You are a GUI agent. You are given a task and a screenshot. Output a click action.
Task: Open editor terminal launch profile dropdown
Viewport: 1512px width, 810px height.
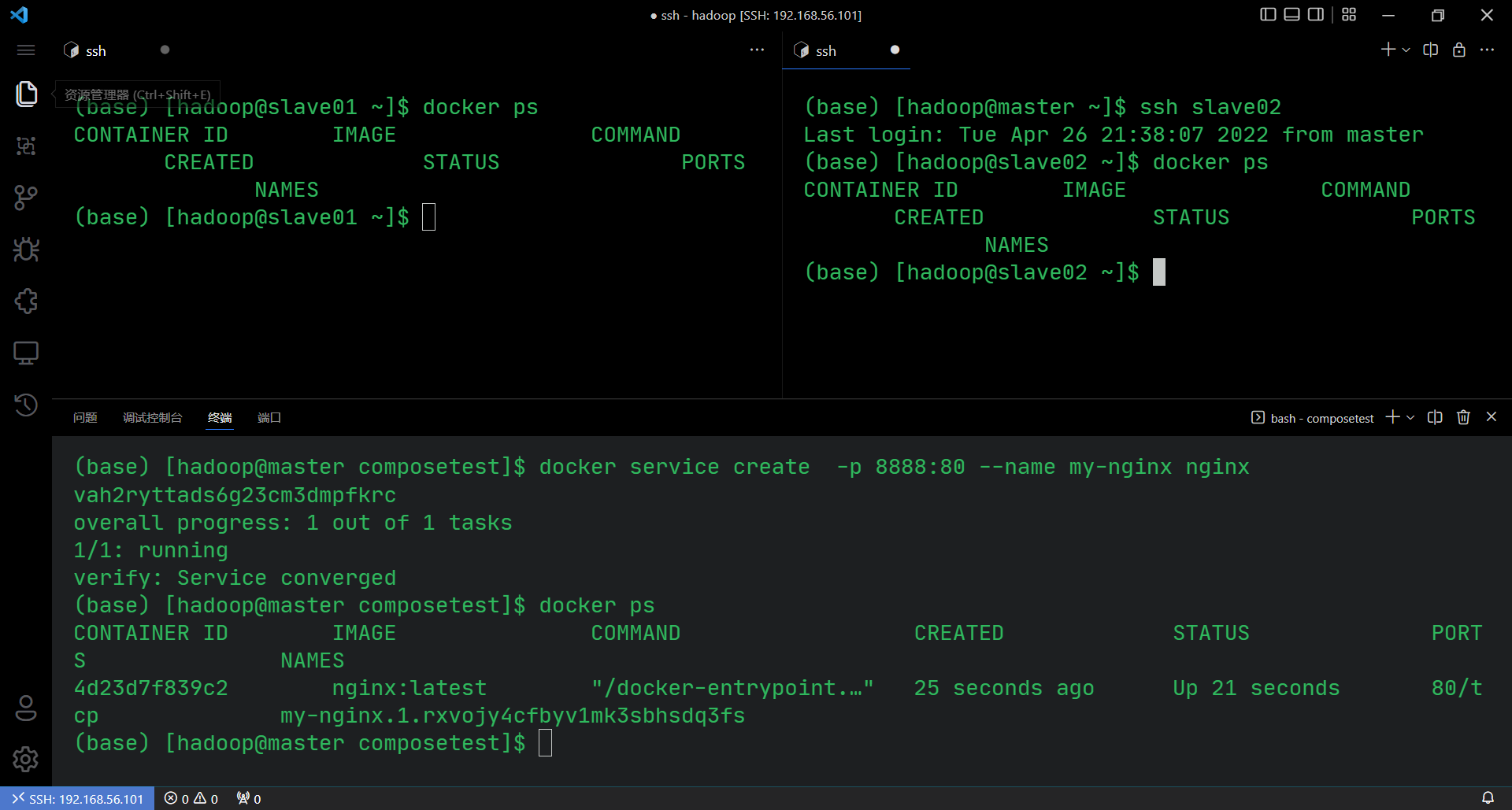click(1406, 50)
